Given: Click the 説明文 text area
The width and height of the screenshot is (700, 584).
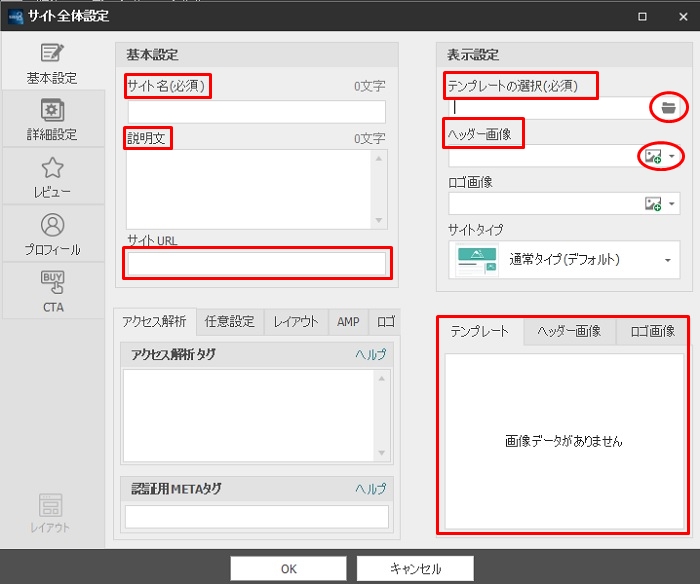Looking at the screenshot, I should pyautogui.click(x=249, y=189).
